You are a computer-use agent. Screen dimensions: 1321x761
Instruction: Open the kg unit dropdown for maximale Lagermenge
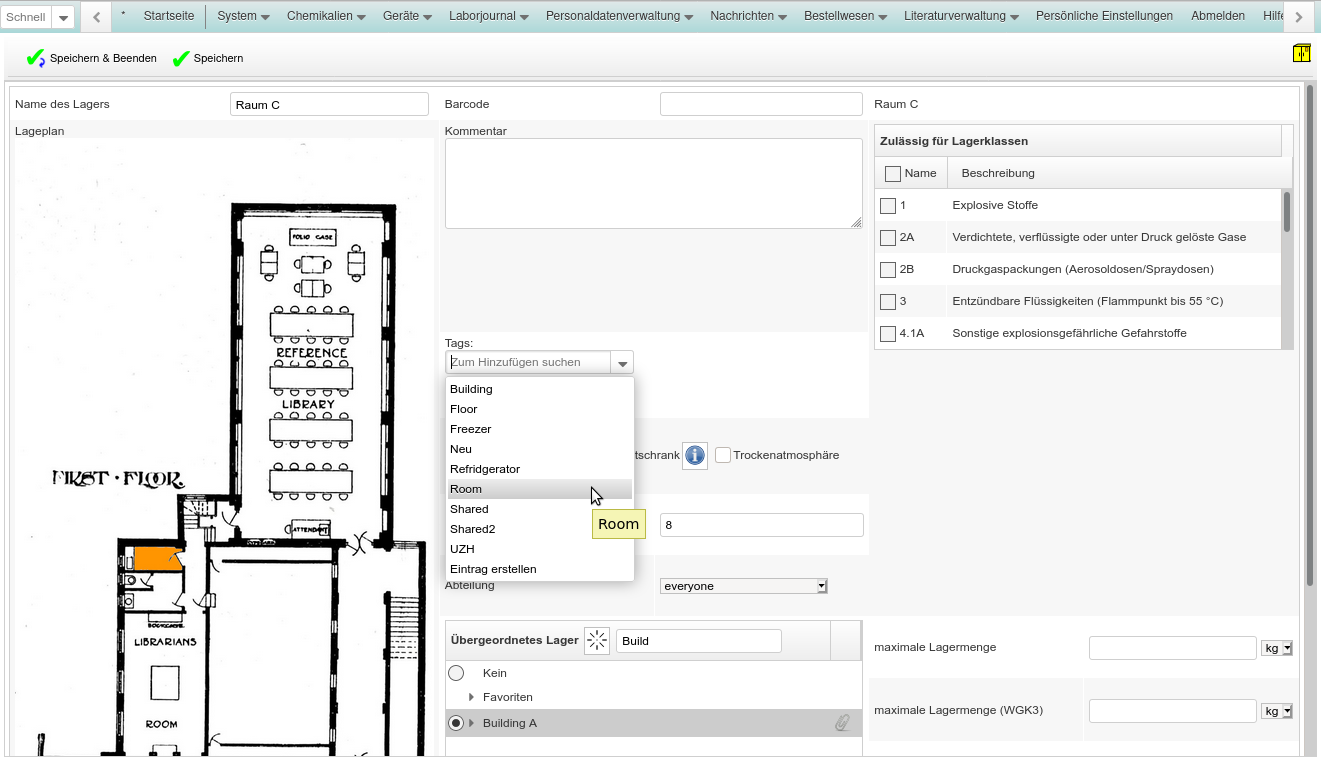(x=1277, y=648)
